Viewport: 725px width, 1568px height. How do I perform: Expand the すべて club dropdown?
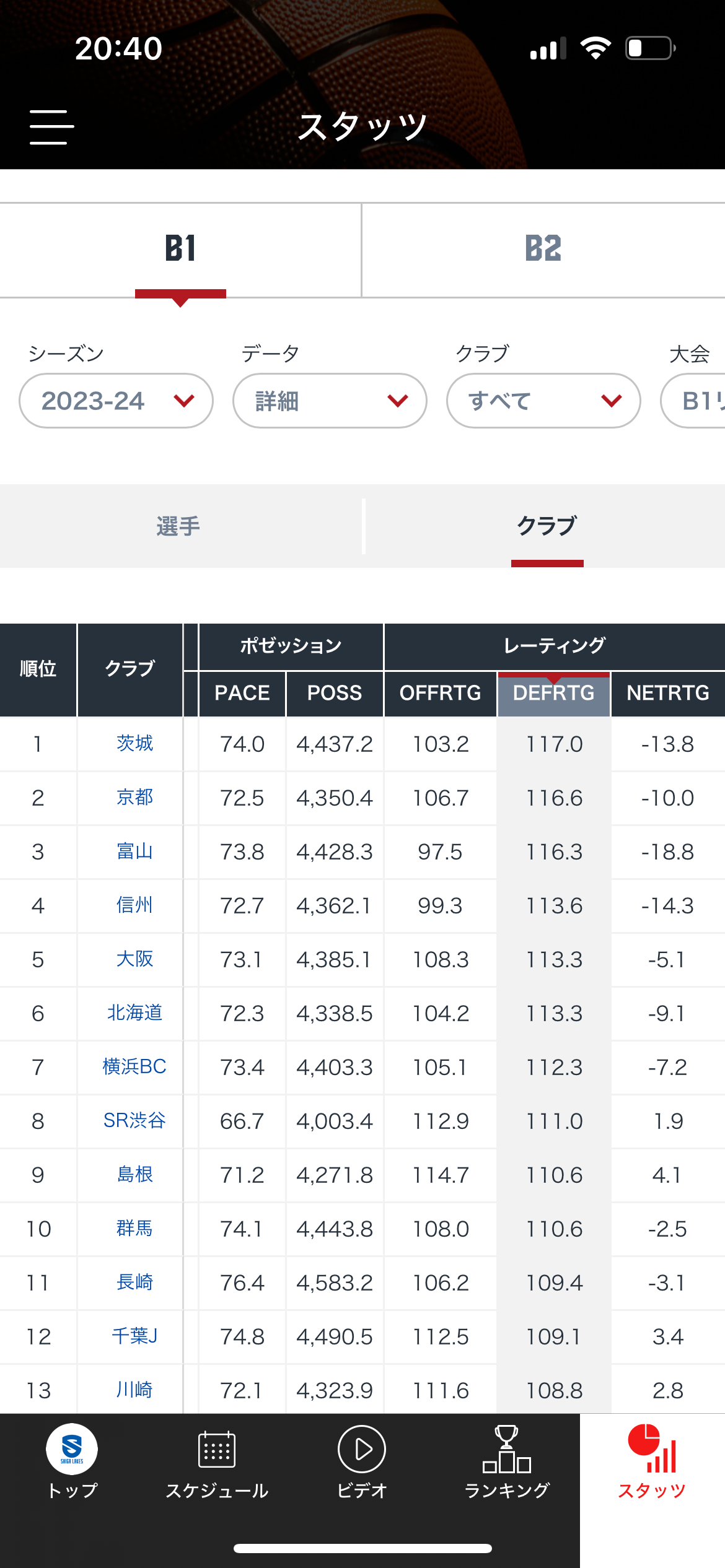pos(543,401)
